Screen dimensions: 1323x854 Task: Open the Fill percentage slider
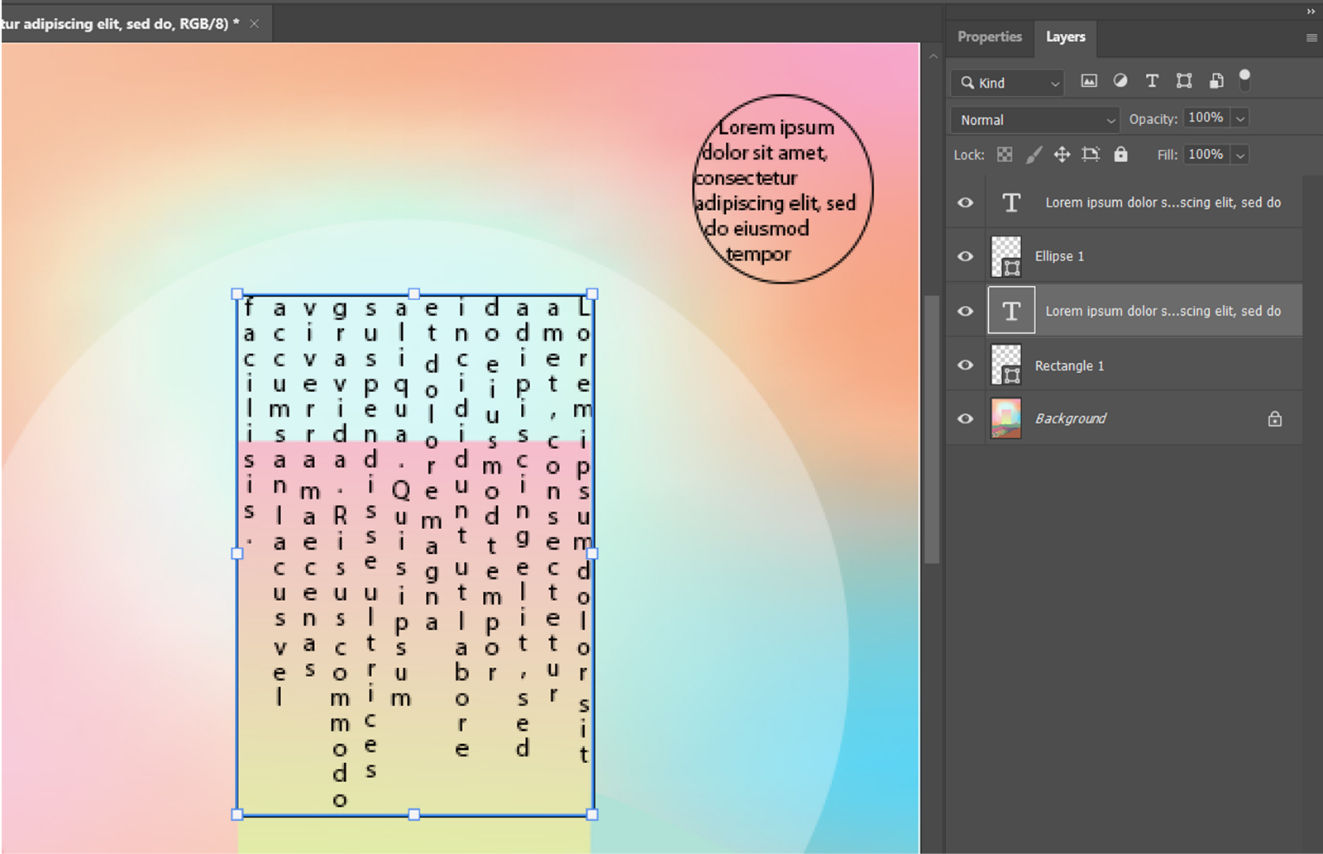point(1240,154)
